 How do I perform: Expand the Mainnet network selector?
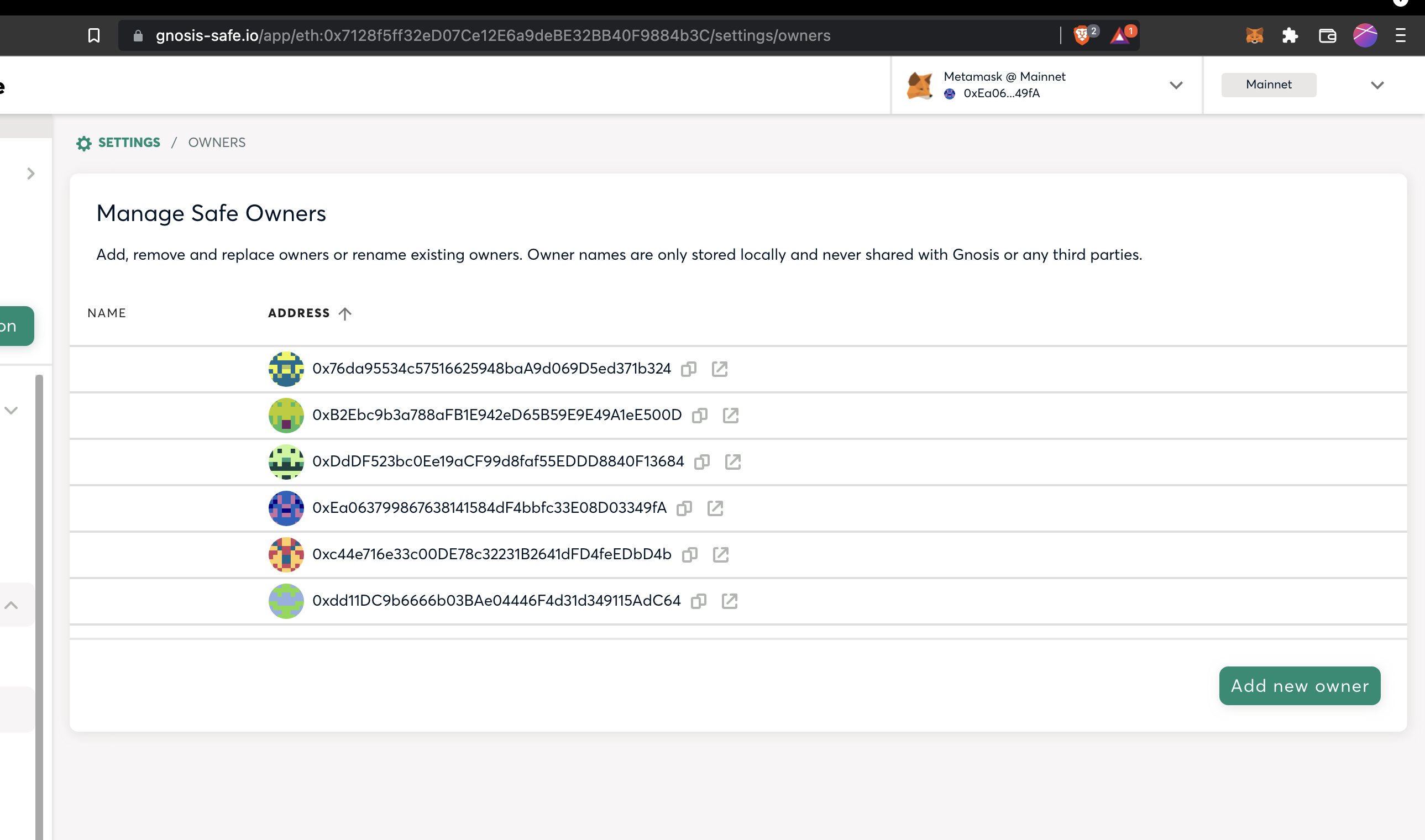[x=1377, y=86]
